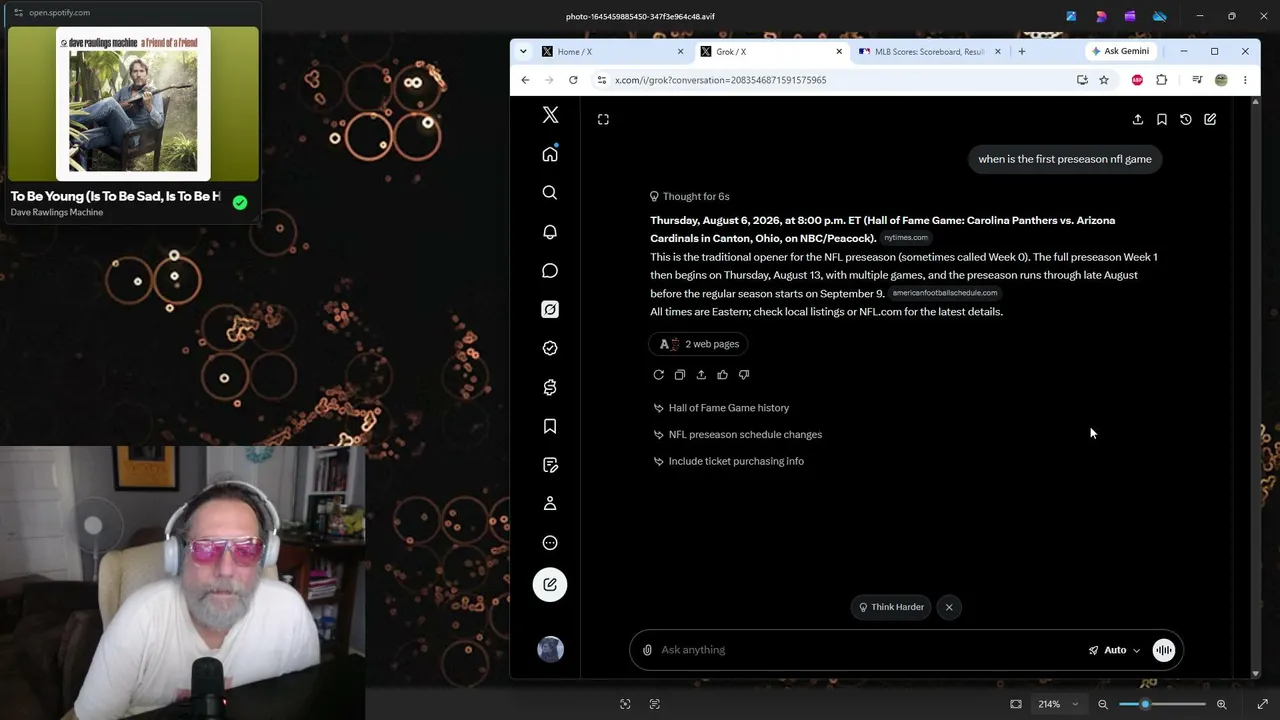Open the tab search dropdown

(523, 52)
